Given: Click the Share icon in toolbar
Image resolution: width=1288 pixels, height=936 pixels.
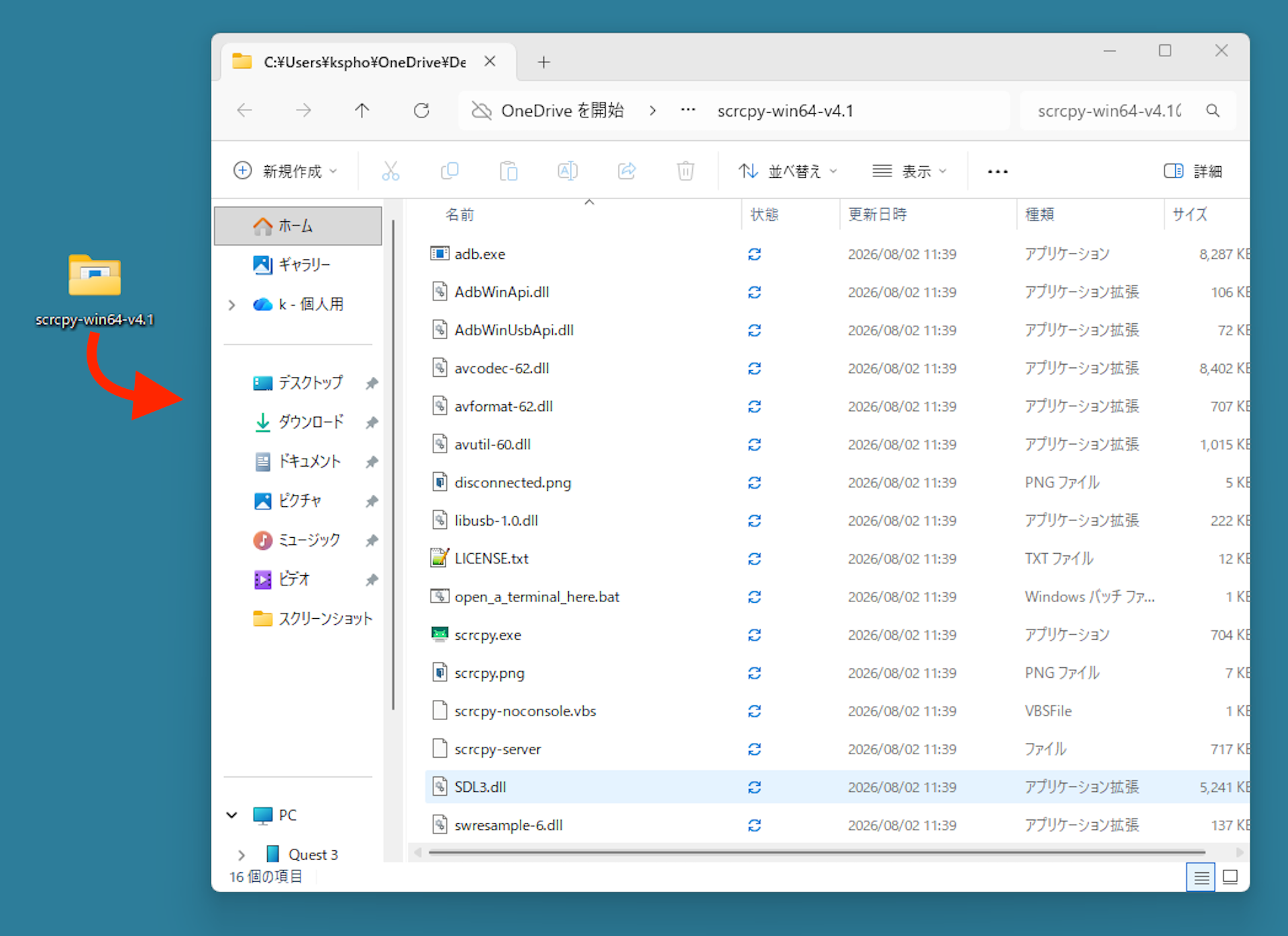Looking at the screenshot, I should click(x=627, y=171).
